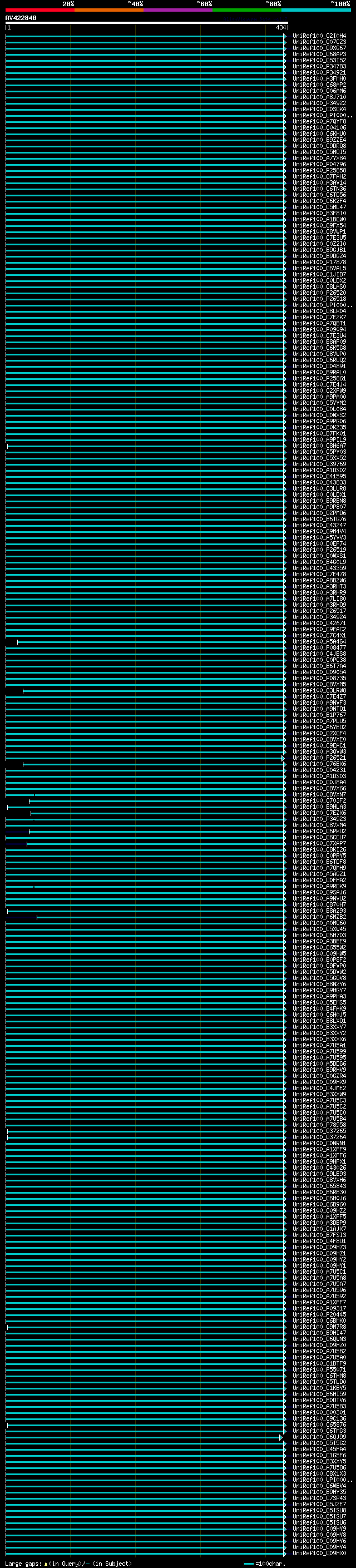The image size is (356, 1568).
Task: Select the UniRef100_Q6WEV4 label
Action: click(x=319, y=1486)
